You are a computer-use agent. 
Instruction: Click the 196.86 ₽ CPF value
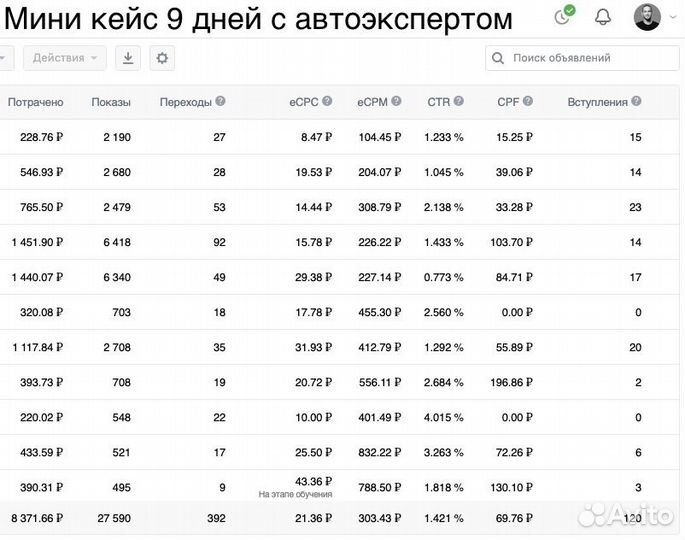pos(512,382)
